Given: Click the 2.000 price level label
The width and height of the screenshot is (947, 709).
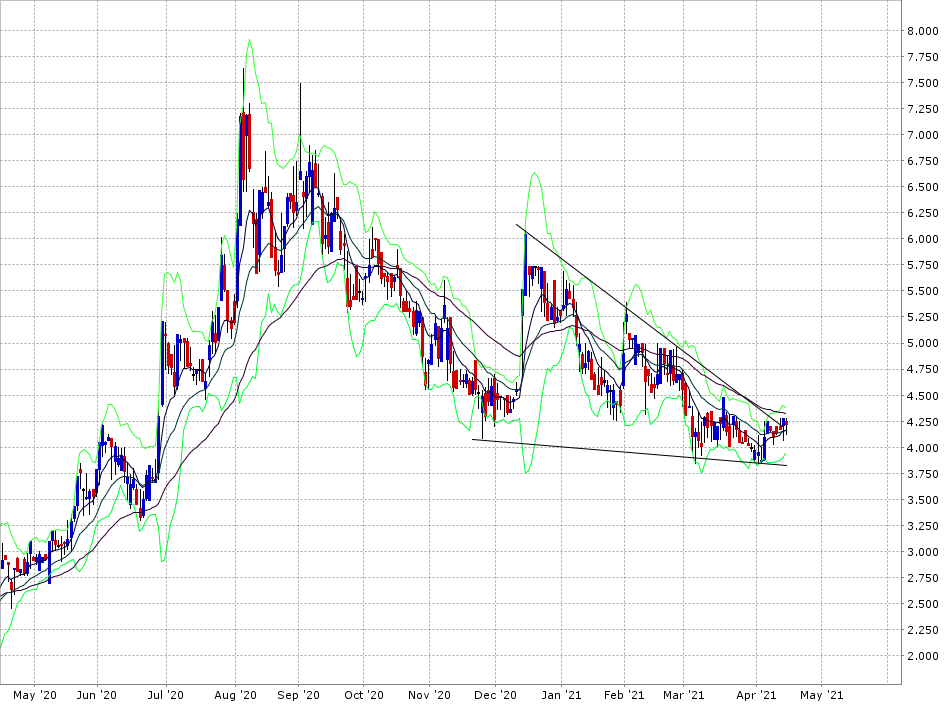Looking at the screenshot, I should click(921, 656).
